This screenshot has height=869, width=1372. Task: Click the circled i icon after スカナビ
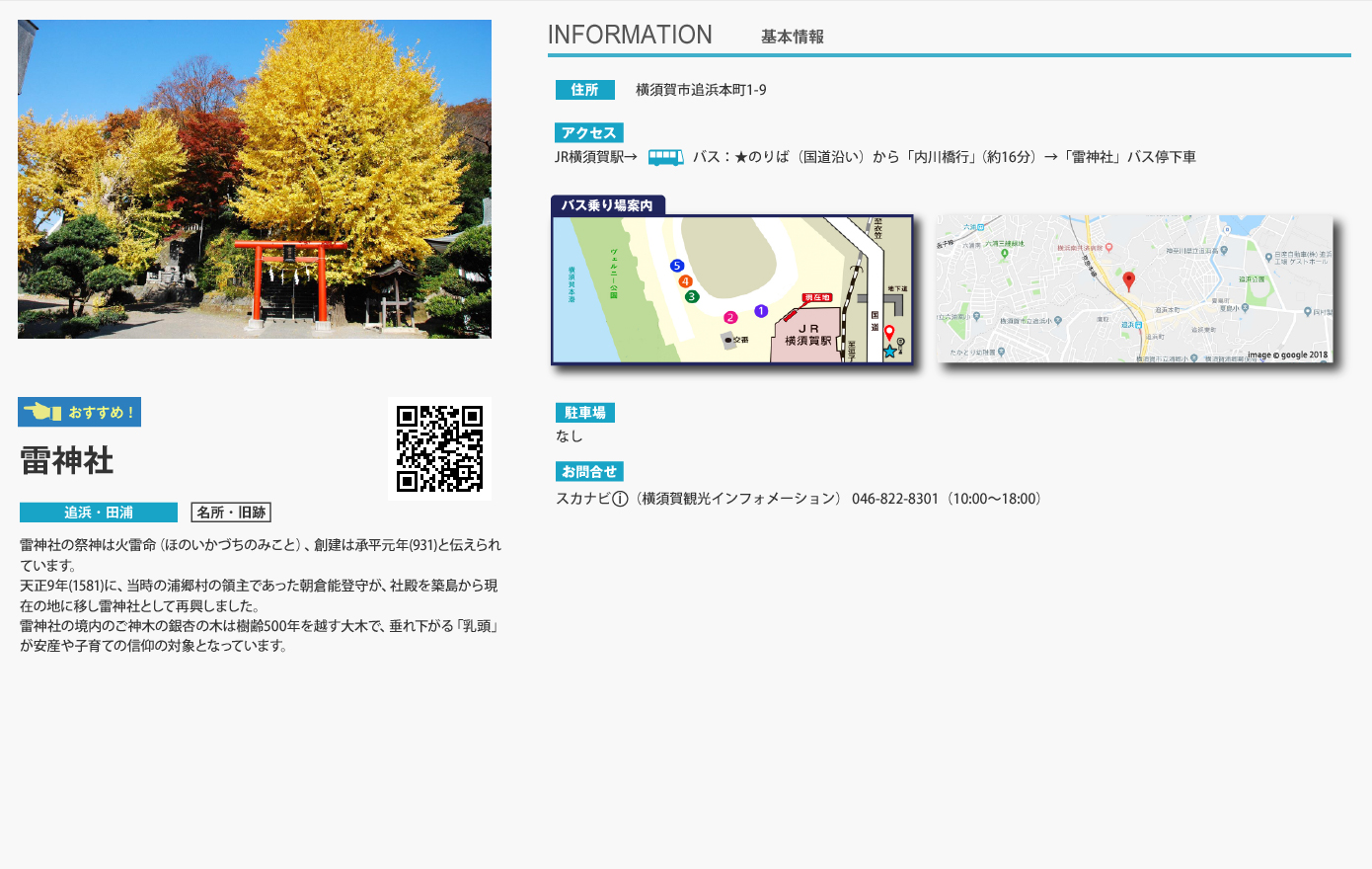[620, 499]
